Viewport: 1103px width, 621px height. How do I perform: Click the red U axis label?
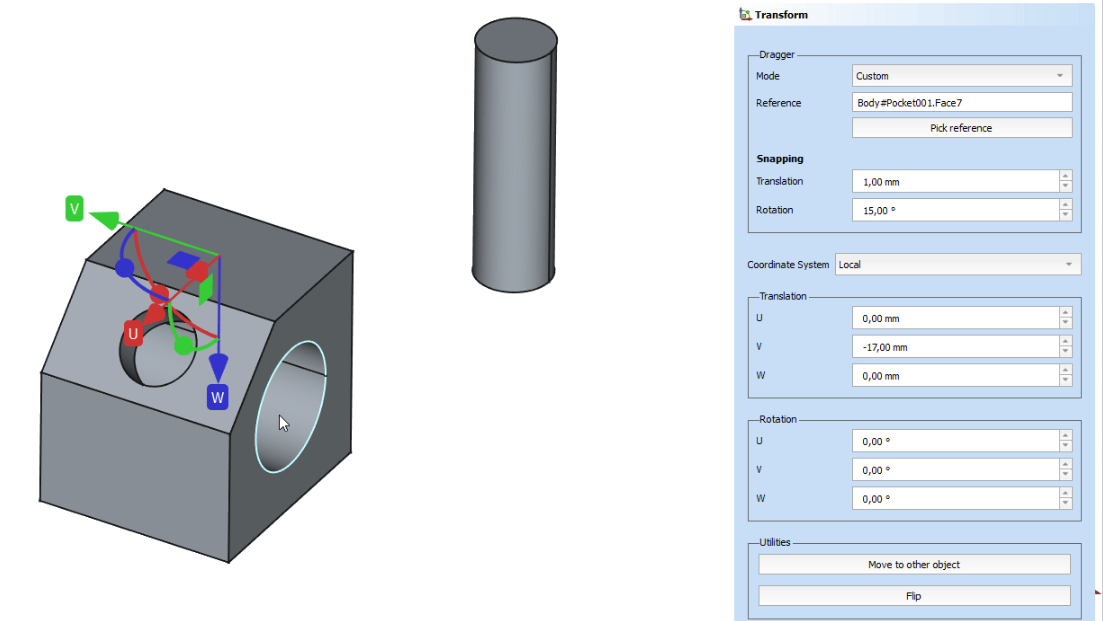[133, 334]
